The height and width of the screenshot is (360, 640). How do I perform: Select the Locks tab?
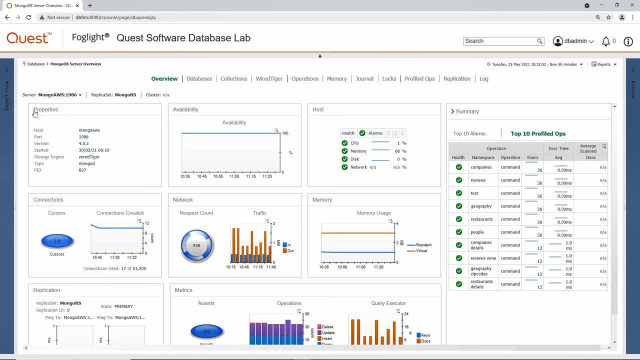[389, 79]
